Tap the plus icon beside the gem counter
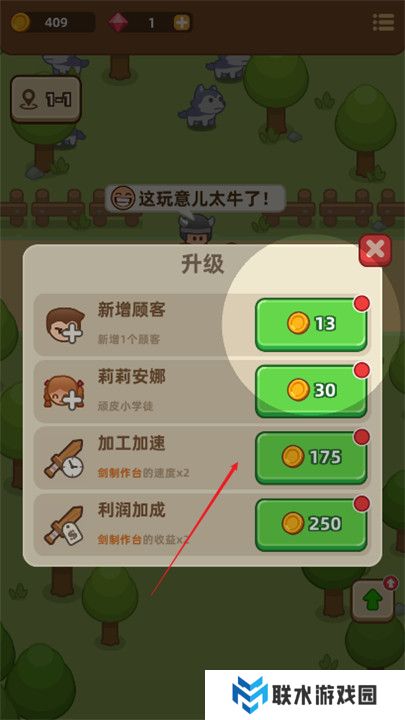Viewport: 405px width, 720px height. tap(182, 22)
